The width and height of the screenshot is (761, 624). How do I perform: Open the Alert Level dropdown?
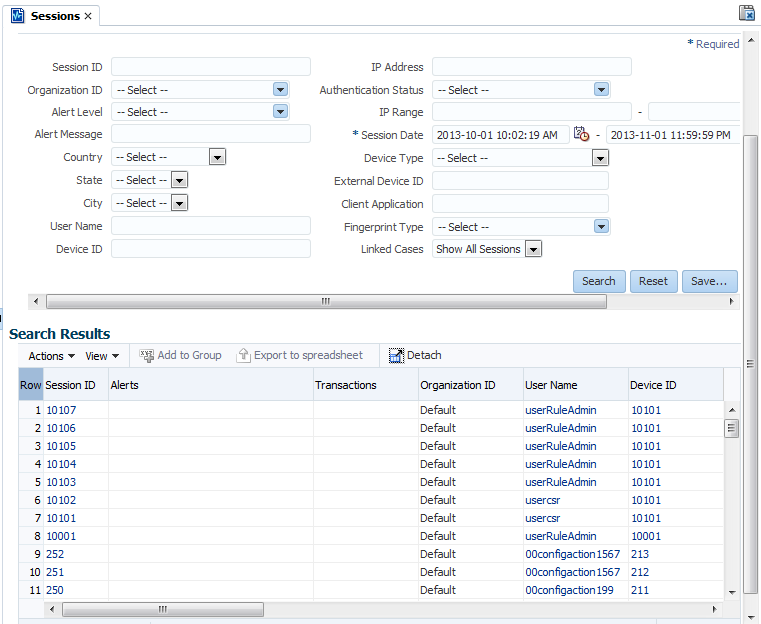(280, 112)
